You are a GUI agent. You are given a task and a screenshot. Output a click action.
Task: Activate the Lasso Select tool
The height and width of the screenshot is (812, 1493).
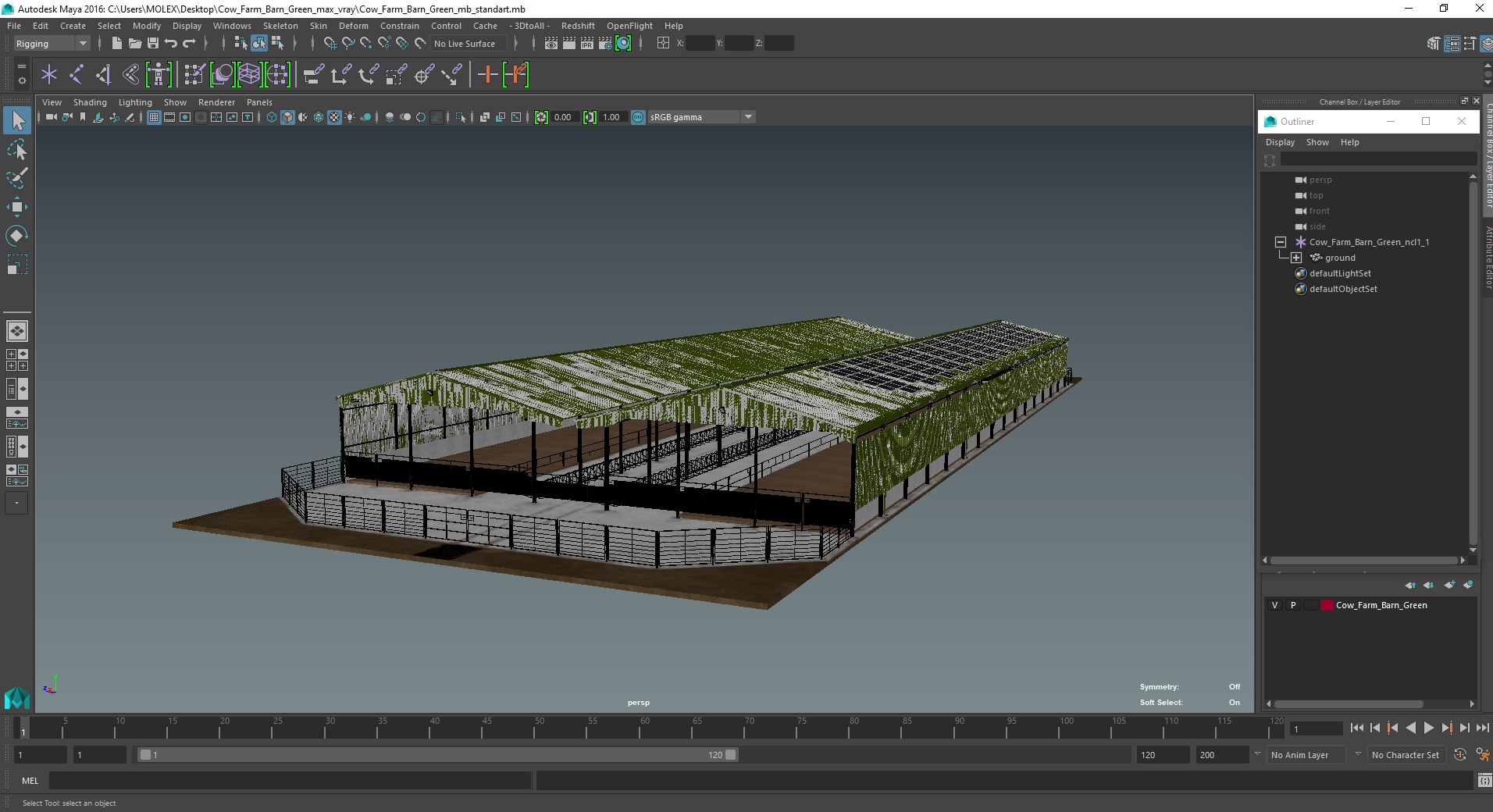(x=17, y=149)
